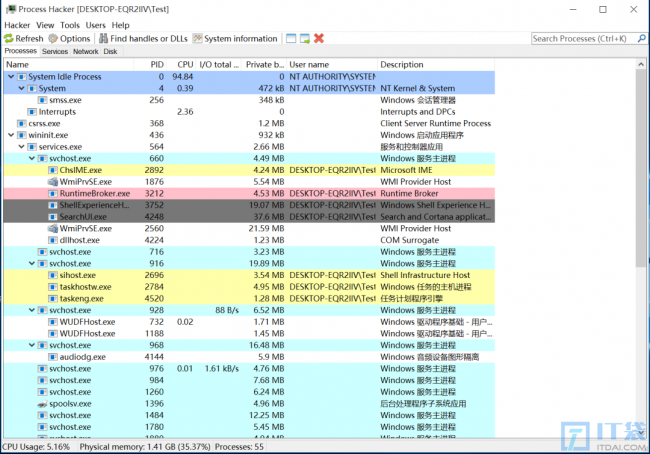650x454 pixels.
Task: Select the ShellExperienceHost process row
Action: tap(249, 205)
